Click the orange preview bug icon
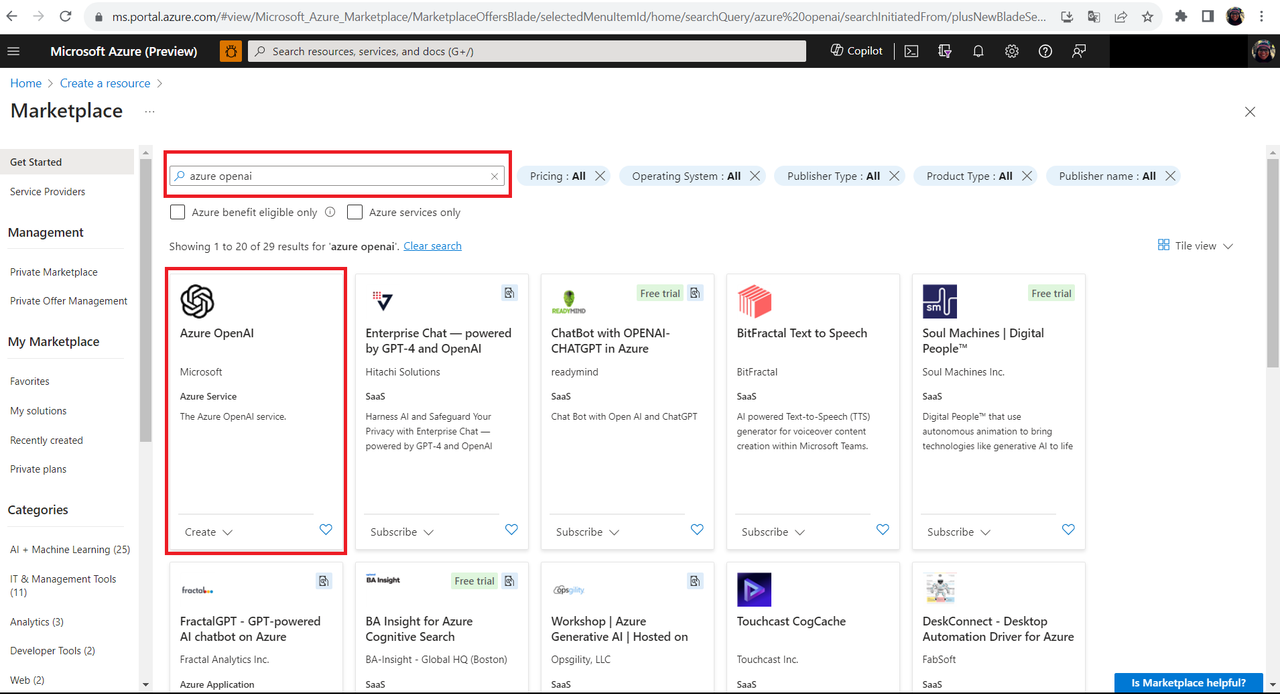This screenshot has width=1280, height=694. tap(230, 51)
